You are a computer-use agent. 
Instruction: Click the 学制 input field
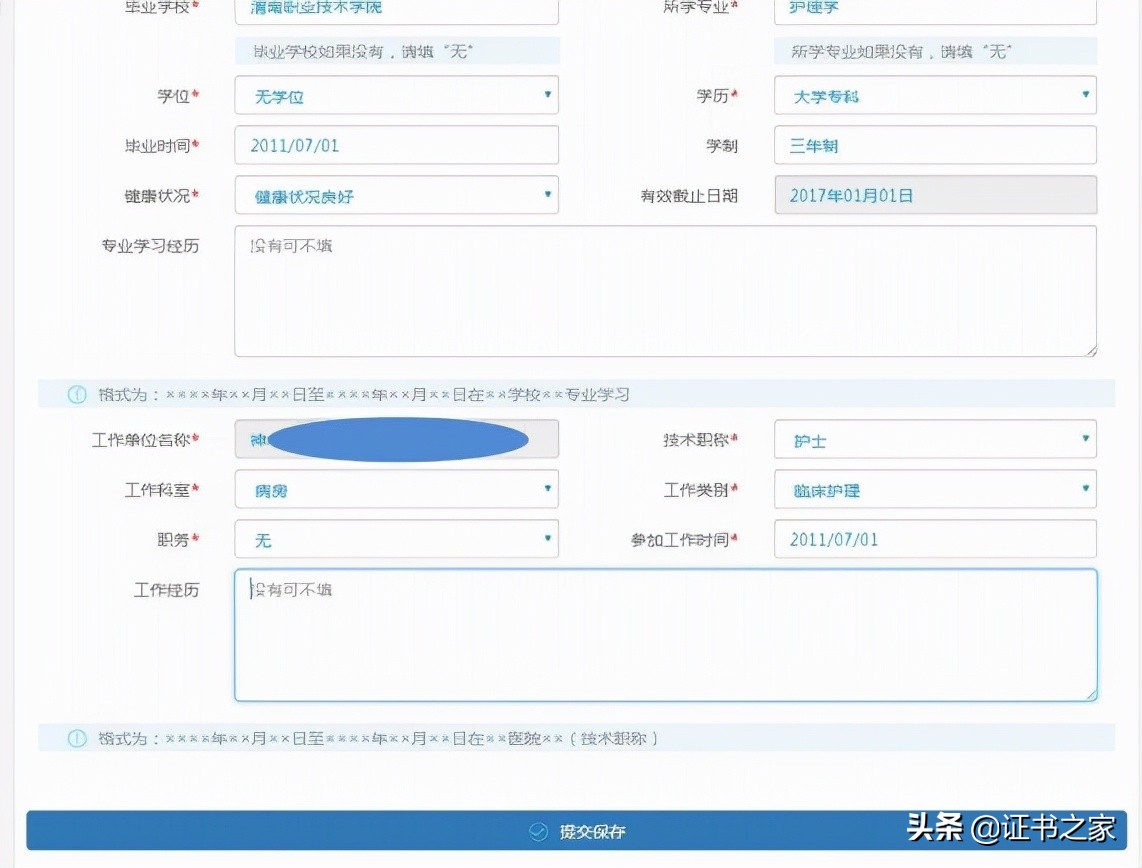click(935, 145)
